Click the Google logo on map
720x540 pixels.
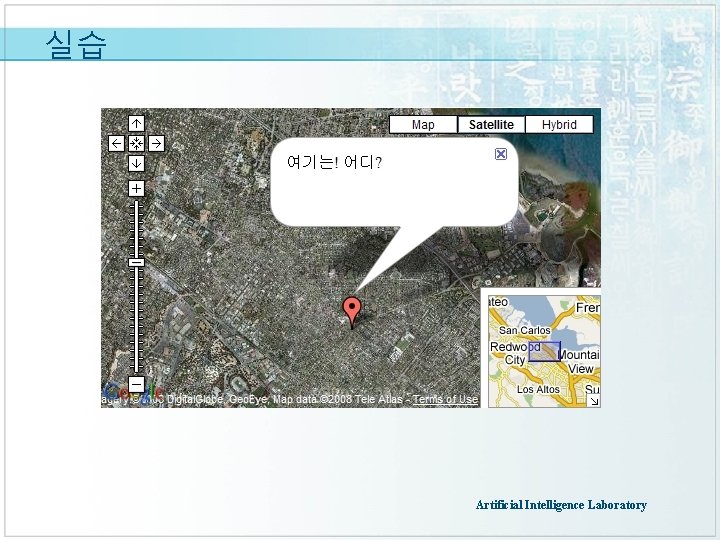pos(133,393)
